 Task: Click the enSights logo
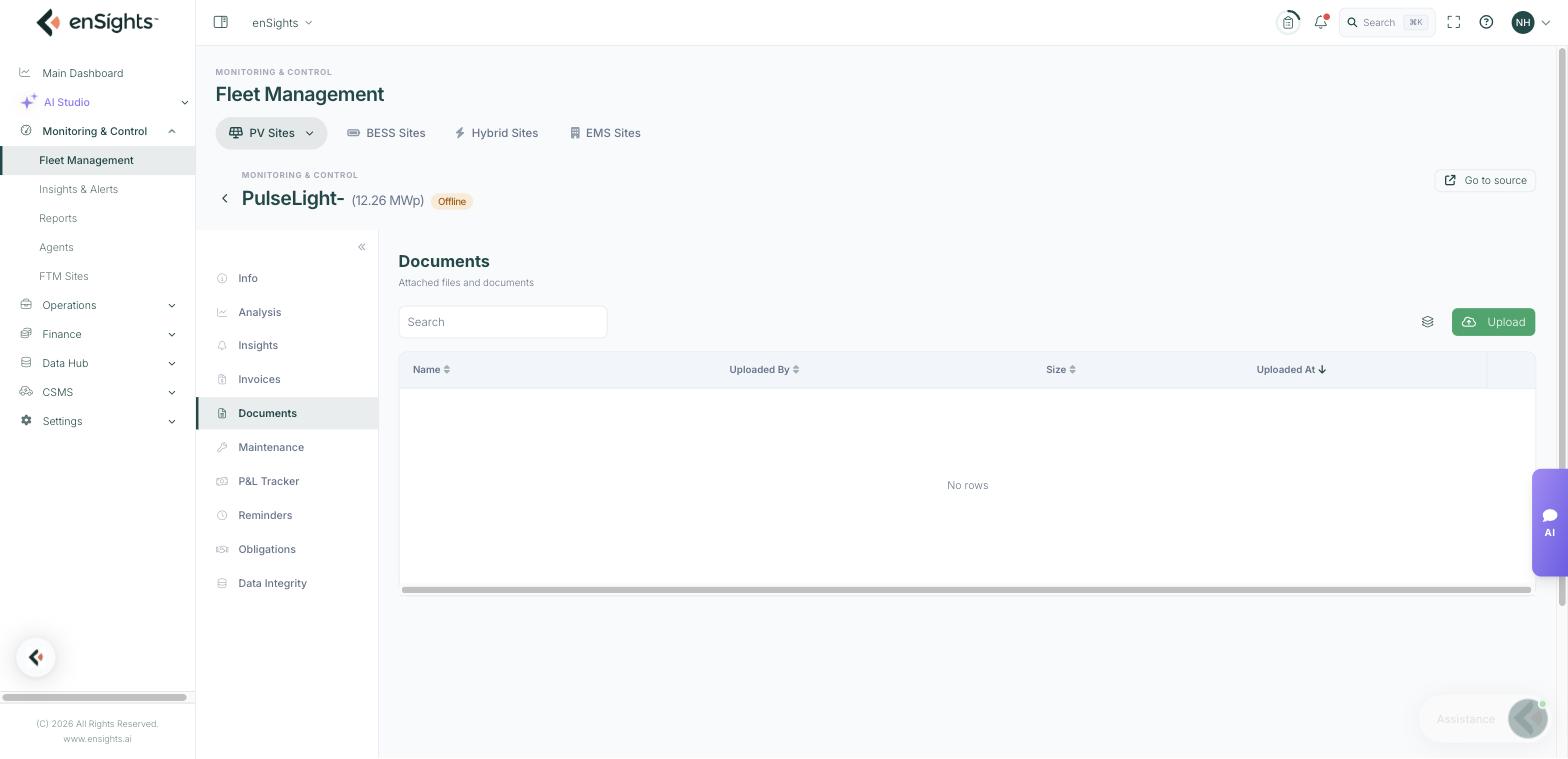[97, 22]
